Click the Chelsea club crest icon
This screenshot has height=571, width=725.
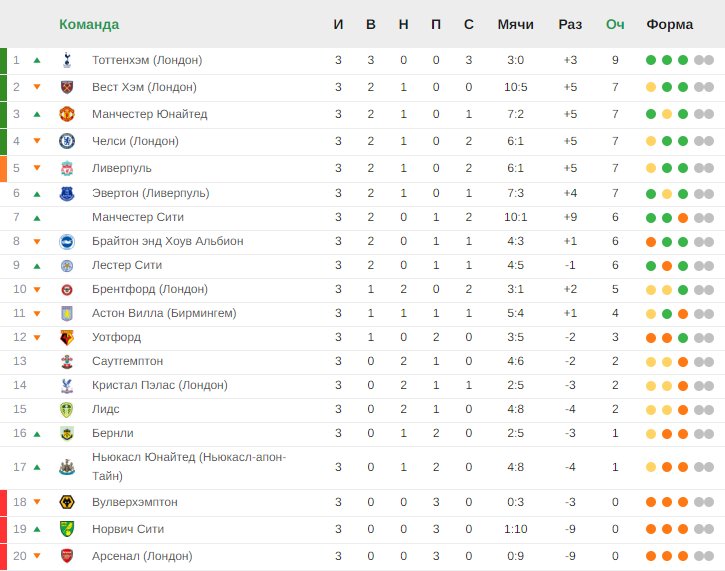pos(67,141)
